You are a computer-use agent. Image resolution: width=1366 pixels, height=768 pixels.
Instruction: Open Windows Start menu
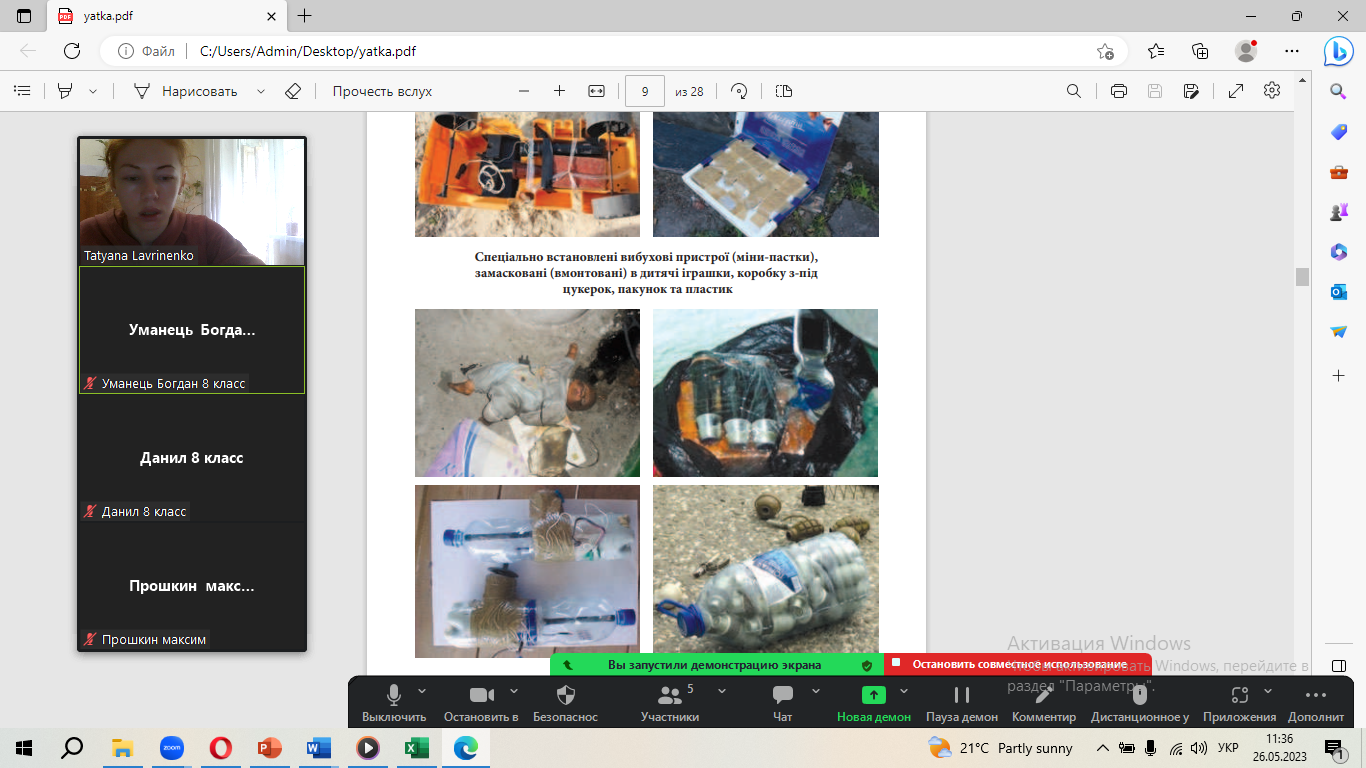(23, 747)
